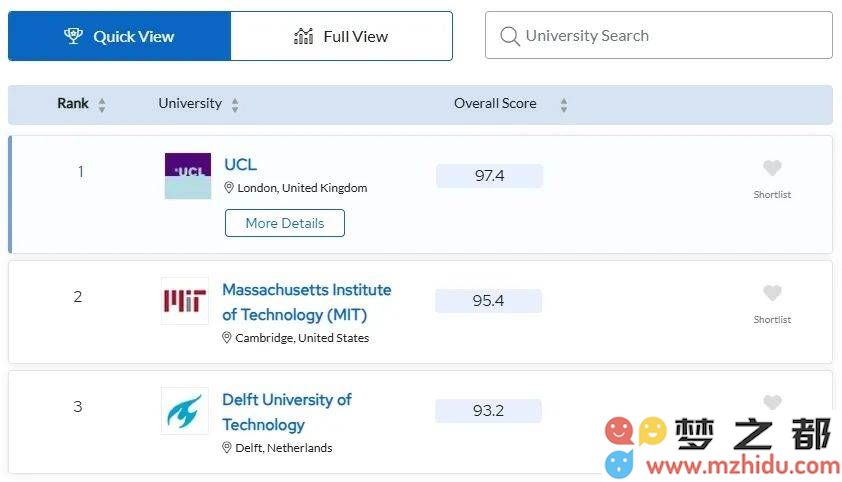Click the University Search input field
Viewport: 842px width, 482px height.
point(659,35)
